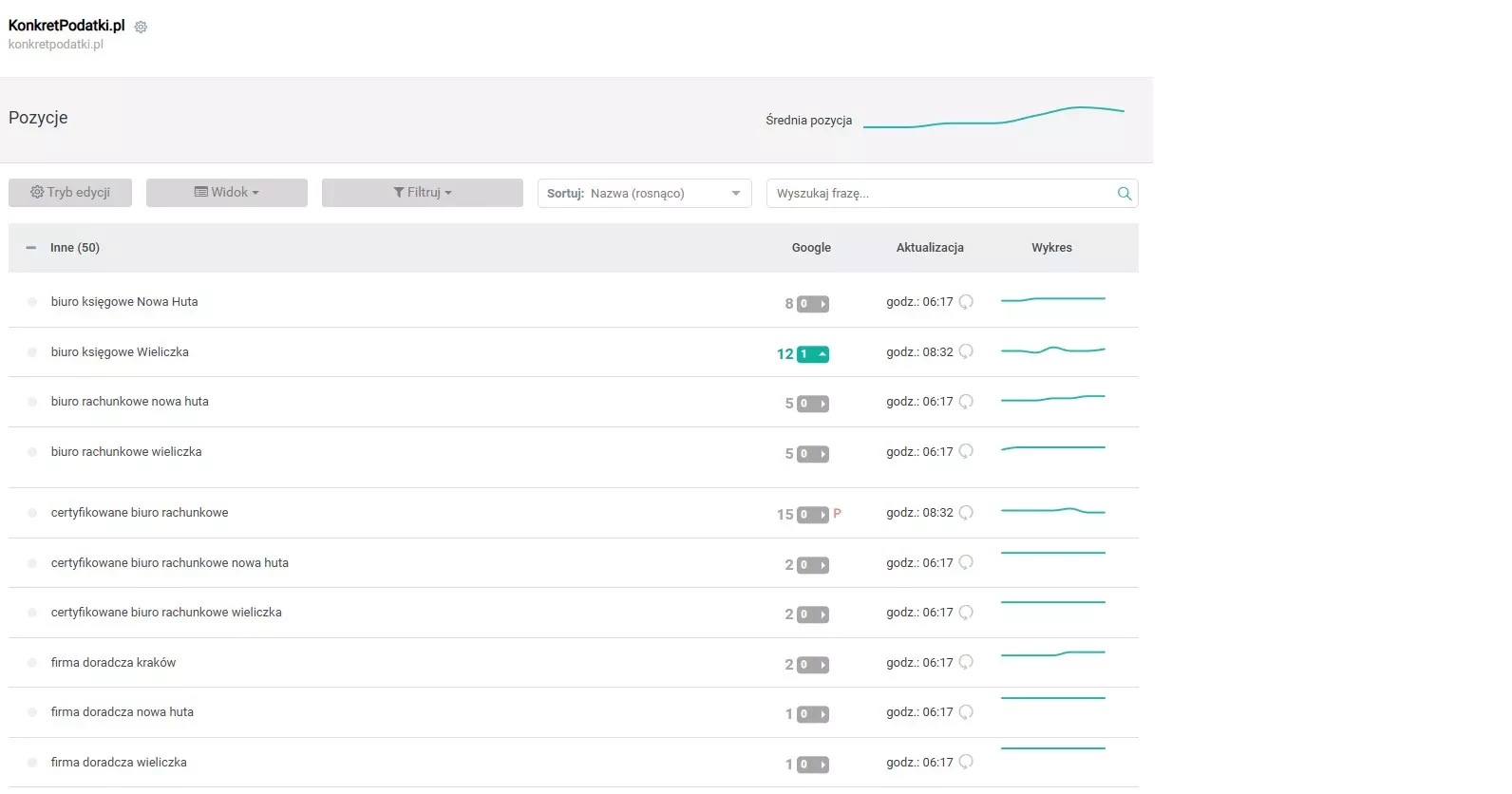Select row dot for certyfikowane biuro rachunkowe
Screen dimensions: 1512x794
click(x=32, y=513)
